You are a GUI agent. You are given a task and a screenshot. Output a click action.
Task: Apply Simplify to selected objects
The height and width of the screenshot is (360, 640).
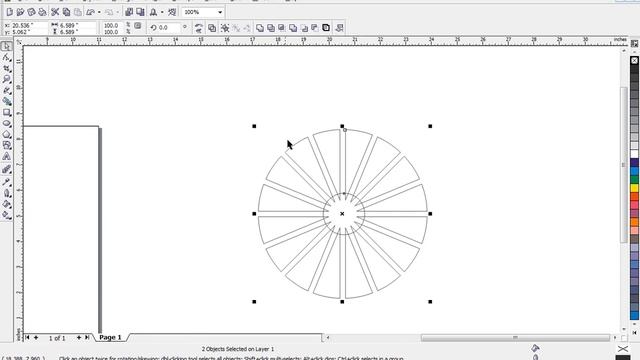click(x=293, y=28)
